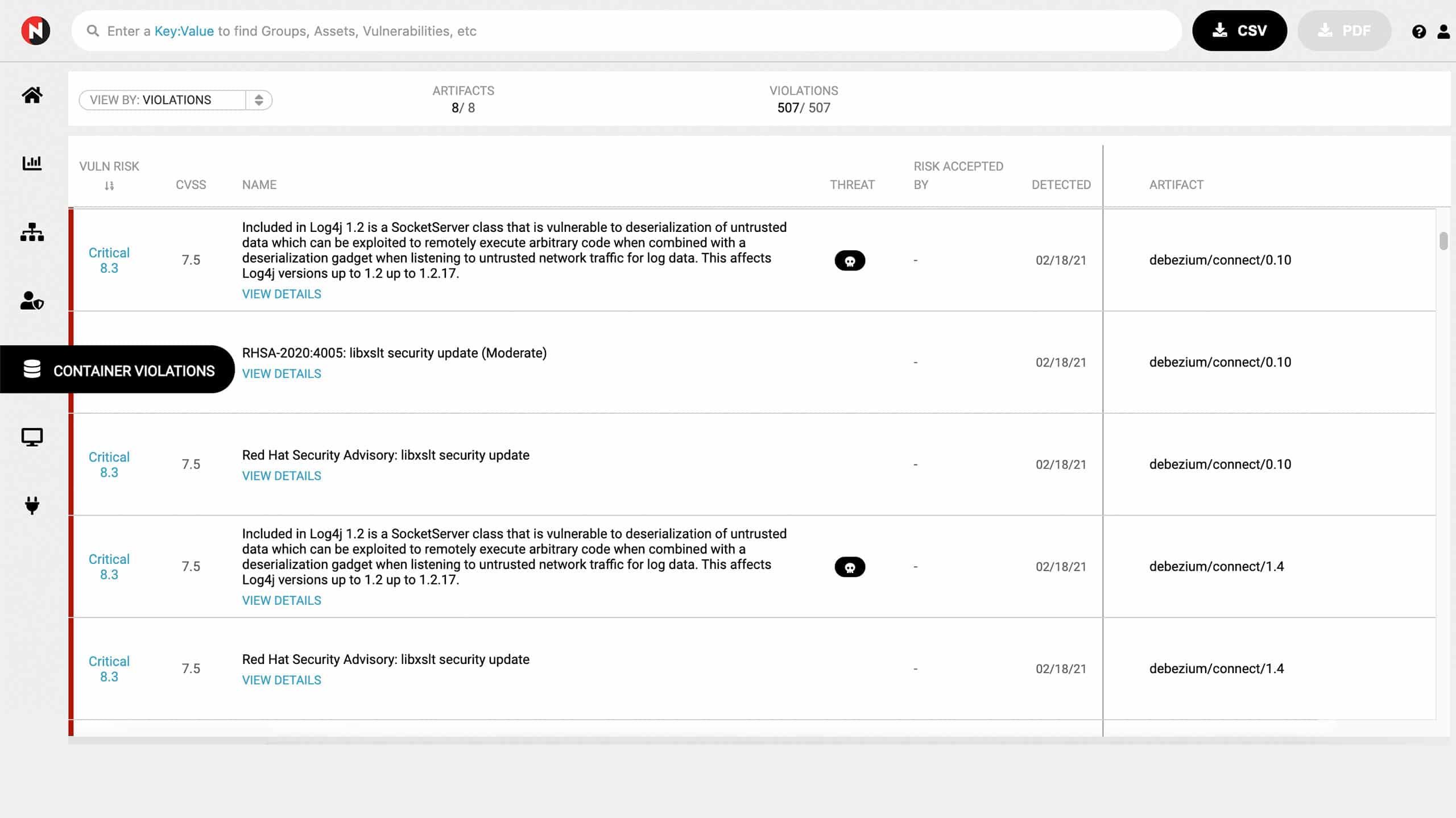Click Critical 8.3 for libxslt debezium/connect/1.4

(x=109, y=669)
